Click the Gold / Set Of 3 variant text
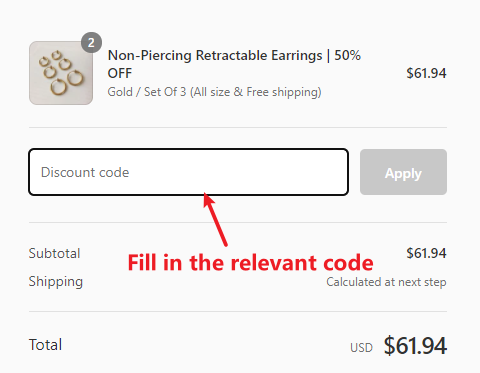 [x=147, y=92]
